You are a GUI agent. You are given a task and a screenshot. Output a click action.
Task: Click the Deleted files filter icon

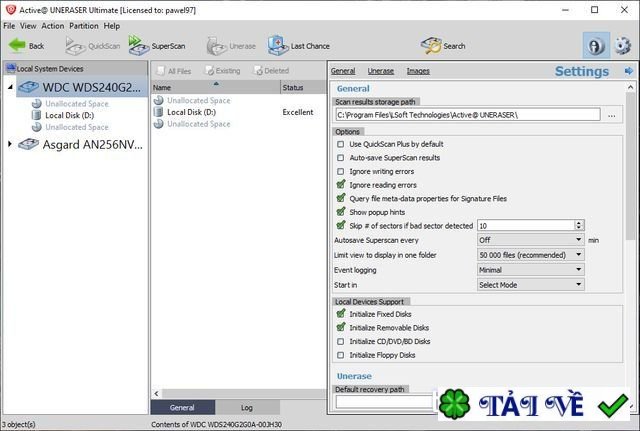258,71
